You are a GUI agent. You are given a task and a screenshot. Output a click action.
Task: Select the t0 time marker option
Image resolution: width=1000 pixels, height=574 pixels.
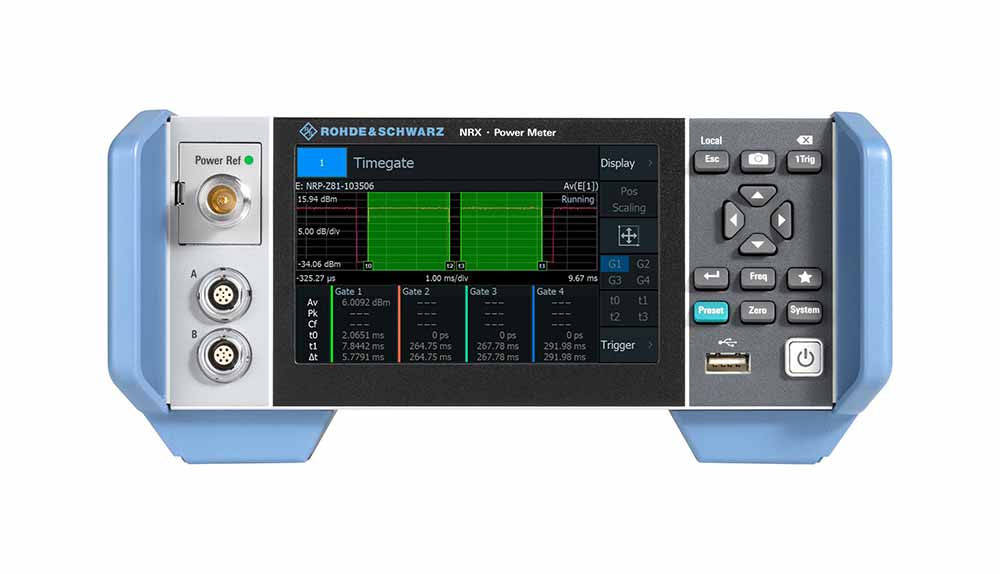point(614,300)
